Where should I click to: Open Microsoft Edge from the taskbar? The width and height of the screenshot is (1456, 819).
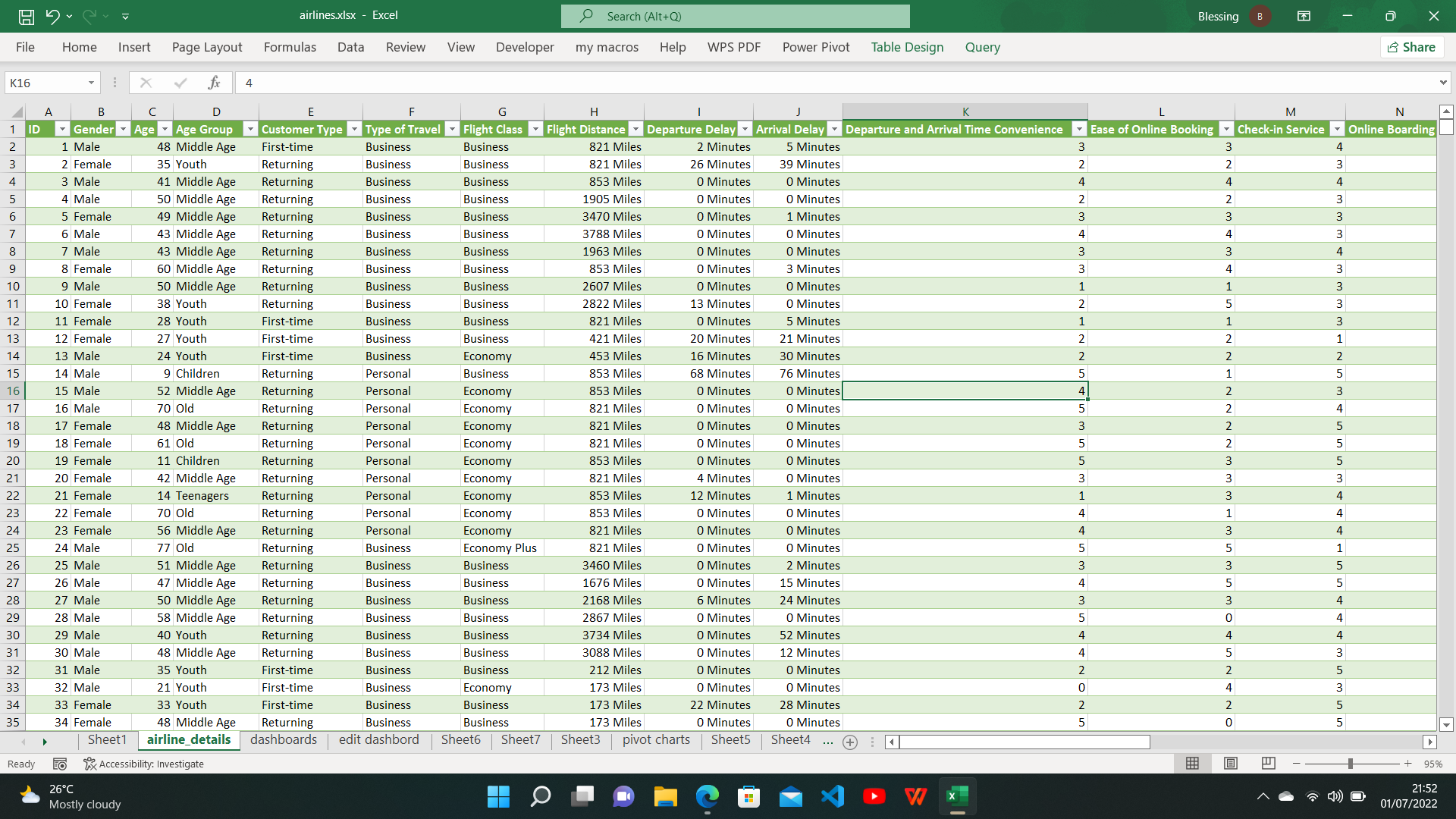(708, 796)
